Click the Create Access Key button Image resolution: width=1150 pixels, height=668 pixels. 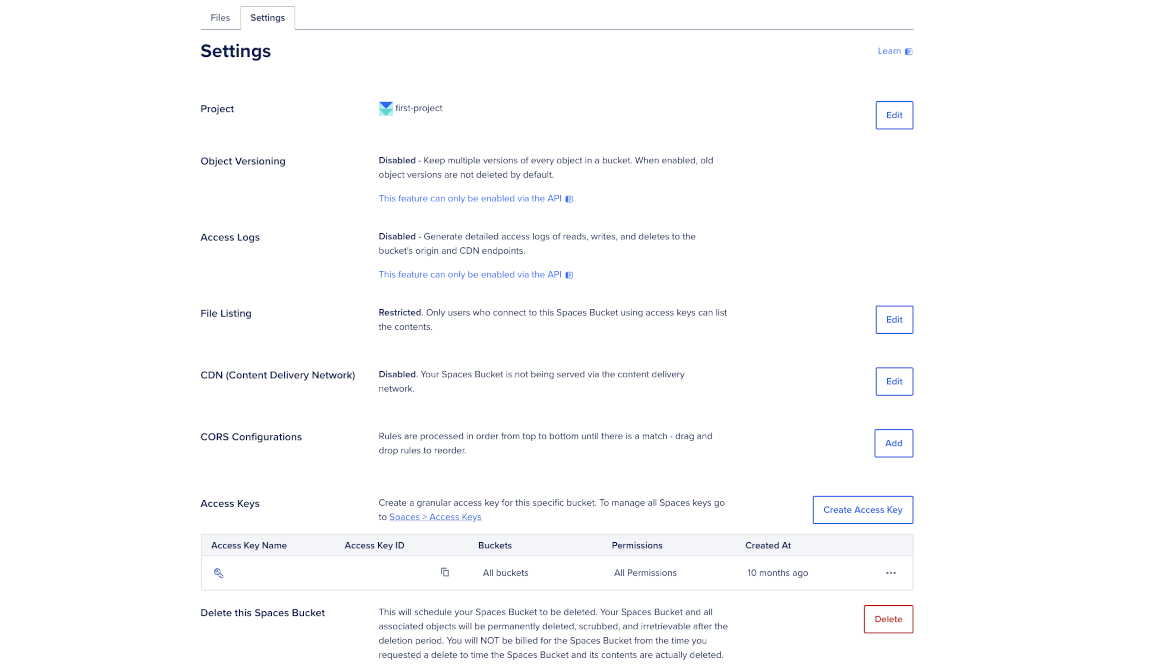pyautogui.click(x=862, y=509)
